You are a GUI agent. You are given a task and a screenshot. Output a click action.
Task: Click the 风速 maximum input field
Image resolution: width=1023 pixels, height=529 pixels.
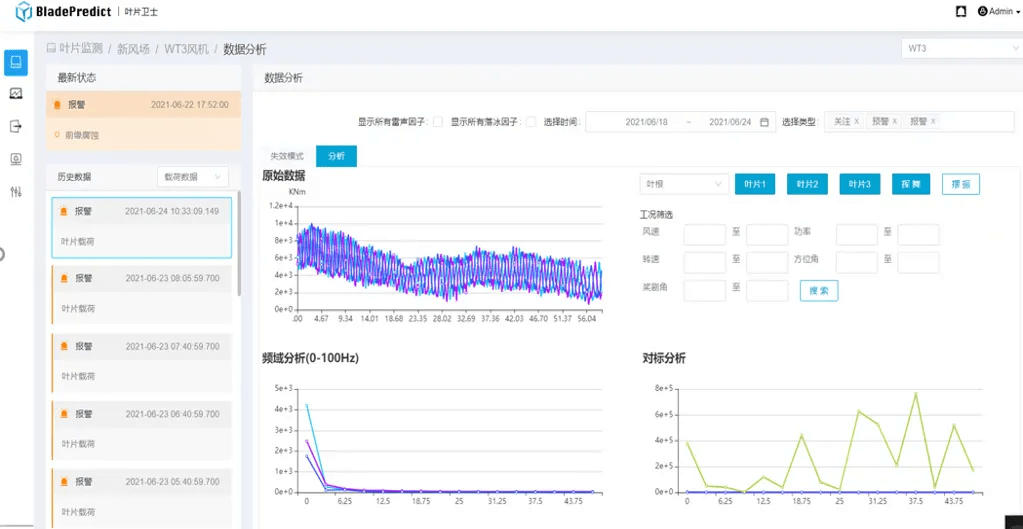(x=767, y=235)
